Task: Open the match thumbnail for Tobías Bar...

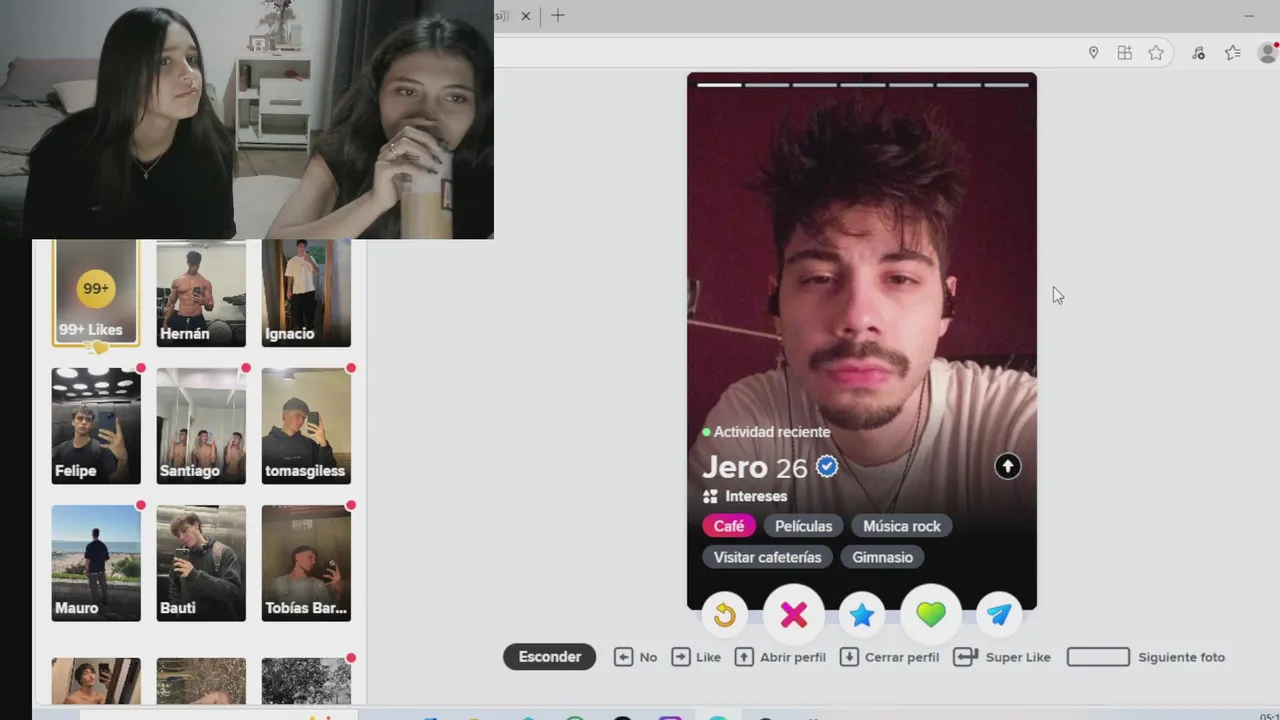Action: point(306,563)
